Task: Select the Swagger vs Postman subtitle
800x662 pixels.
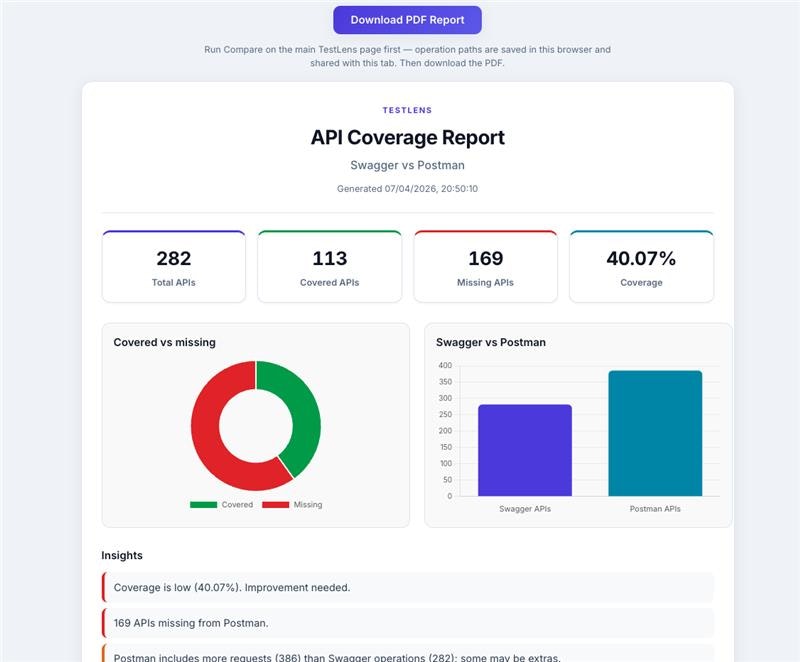Action: click(x=407, y=165)
